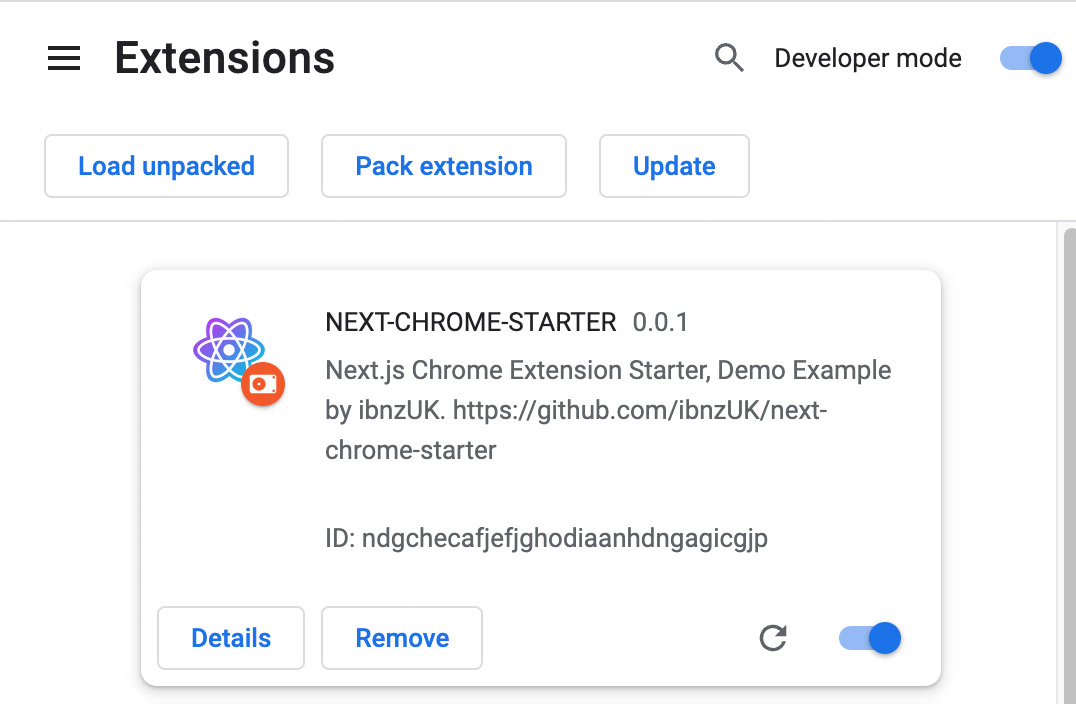Click 'Next.js Chrome Extension Starter' description line
Viewport: 1076px width, 704px height.
[517, 371]
